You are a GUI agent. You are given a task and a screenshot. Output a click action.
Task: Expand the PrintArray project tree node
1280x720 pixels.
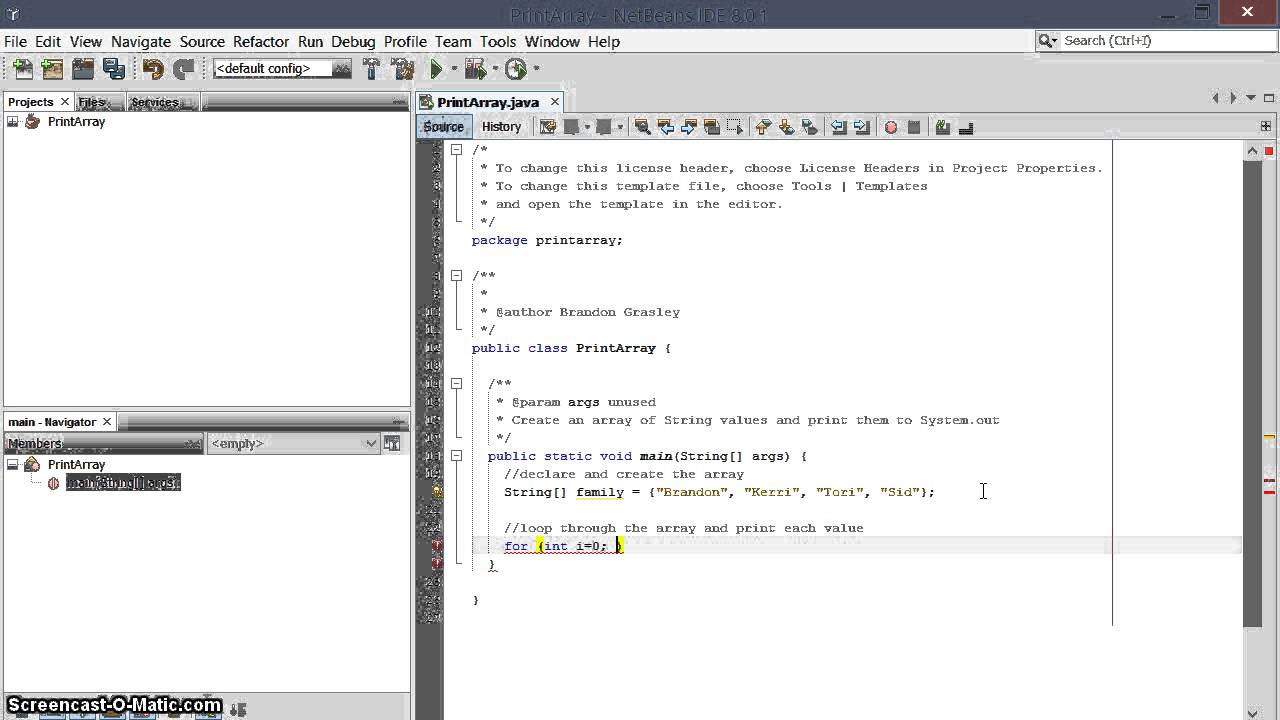[x=13, y=122]
